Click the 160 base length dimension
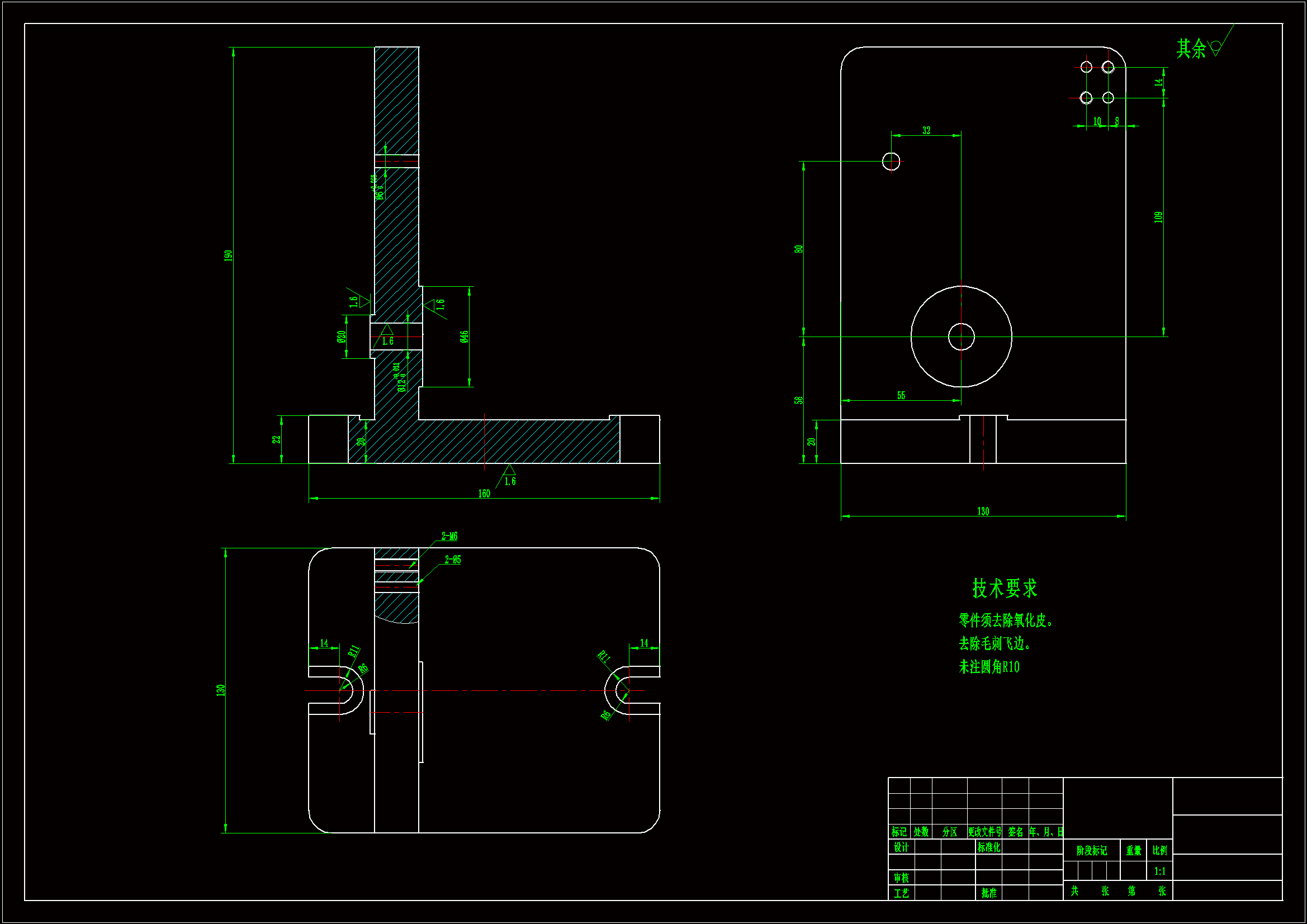Viewport: 1307px width, 924px height. coord(484,494)
